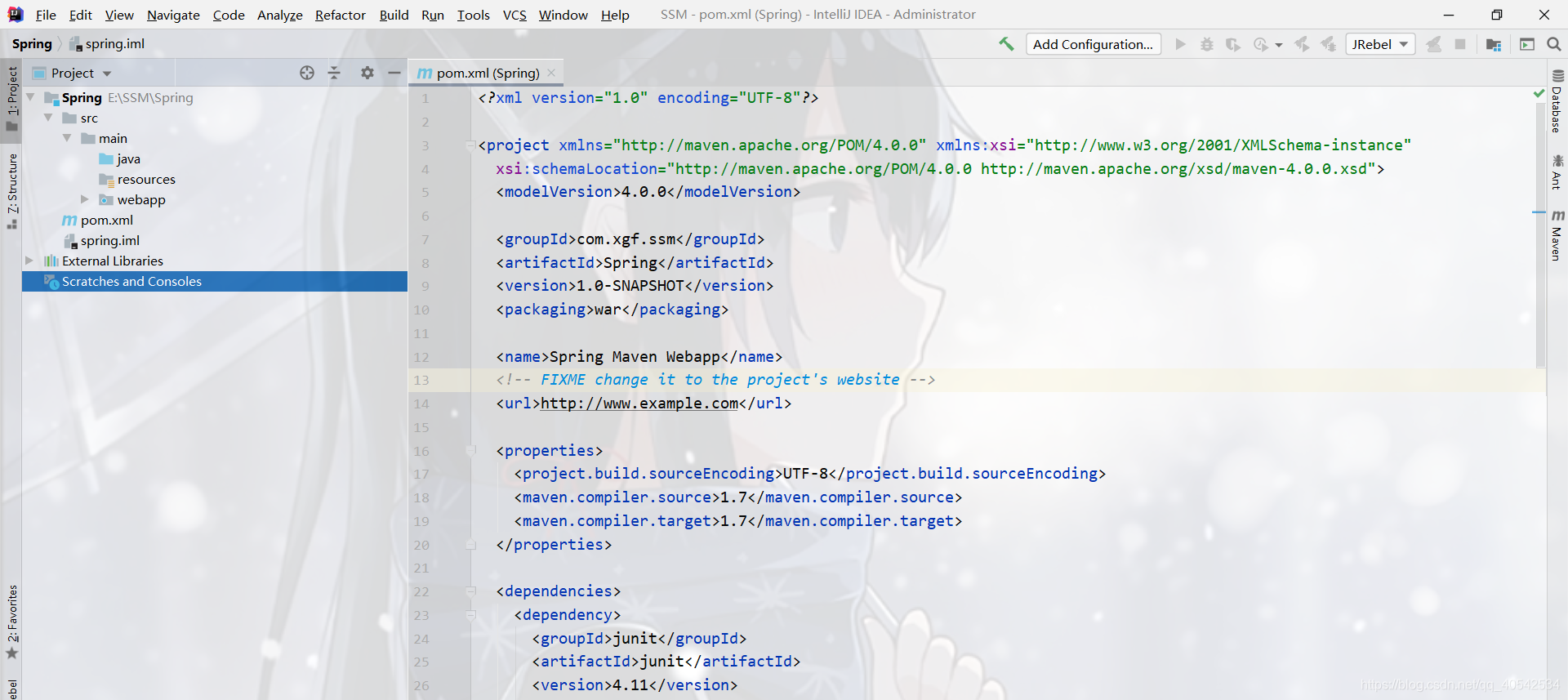
Task: Open the dropdown arrow beside Profiler icon
Action: (1279, 45)
